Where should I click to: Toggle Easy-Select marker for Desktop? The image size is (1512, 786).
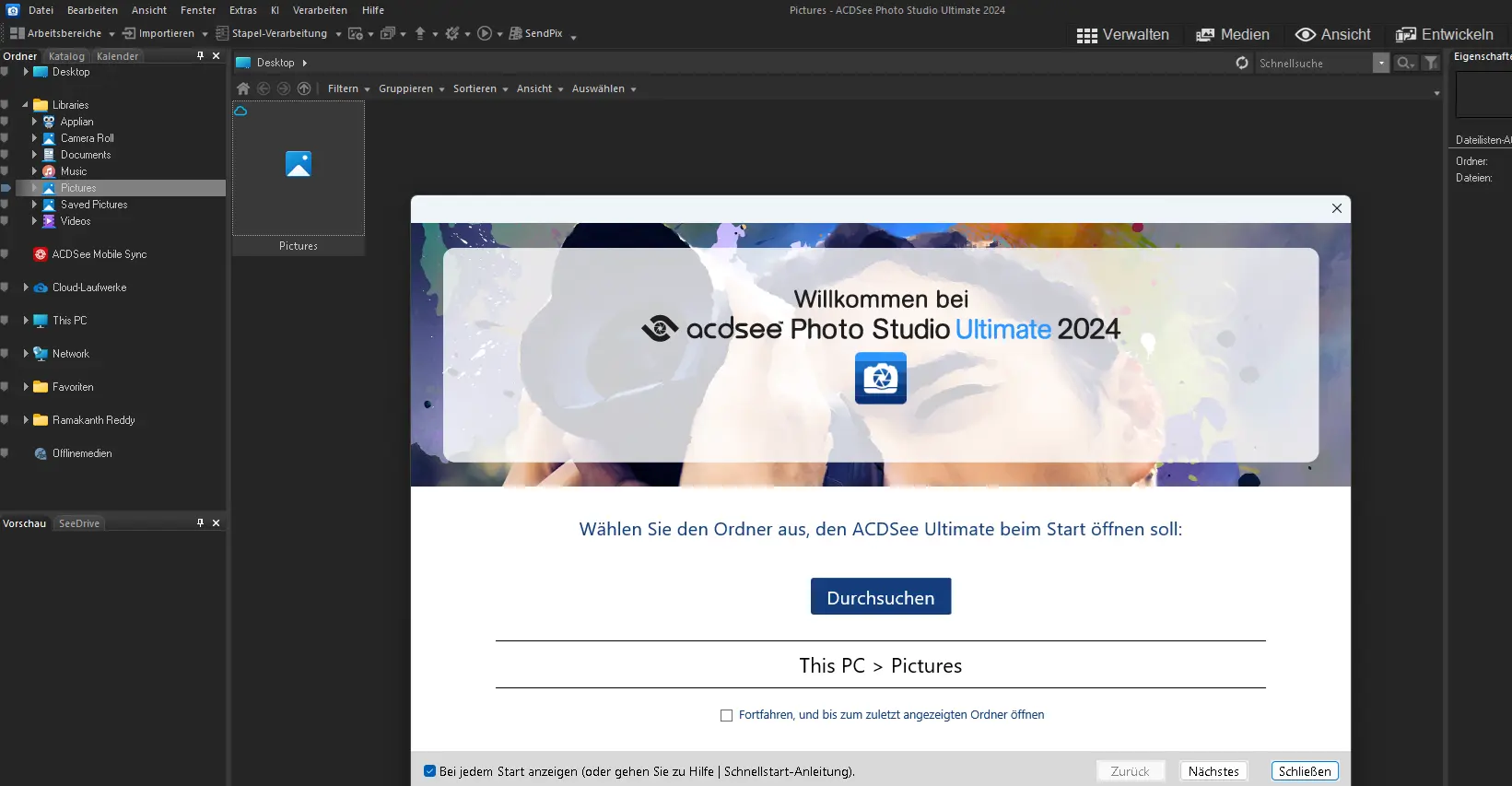point(5,72)
